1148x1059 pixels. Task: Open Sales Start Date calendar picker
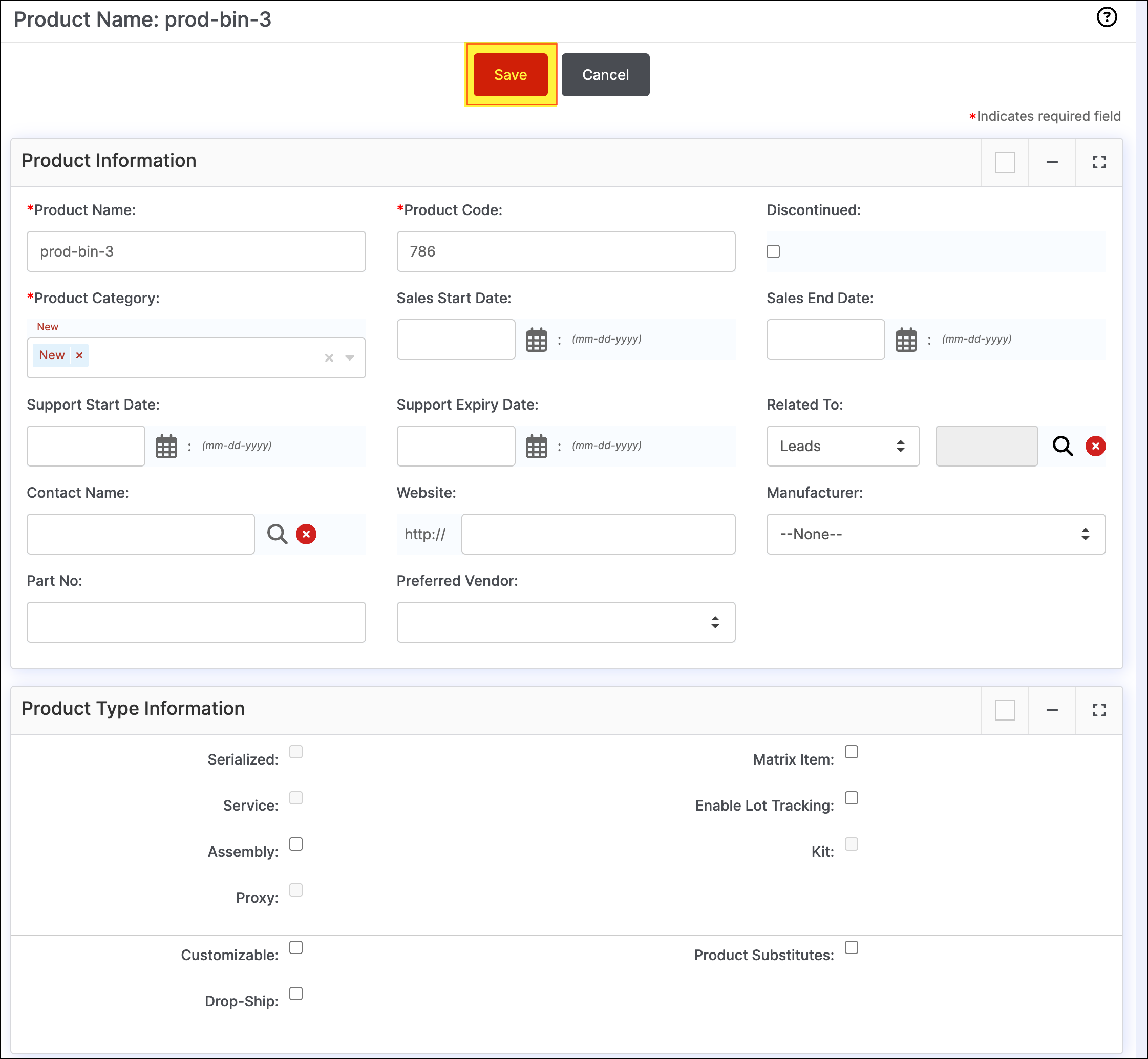click(x=536, y=340)
